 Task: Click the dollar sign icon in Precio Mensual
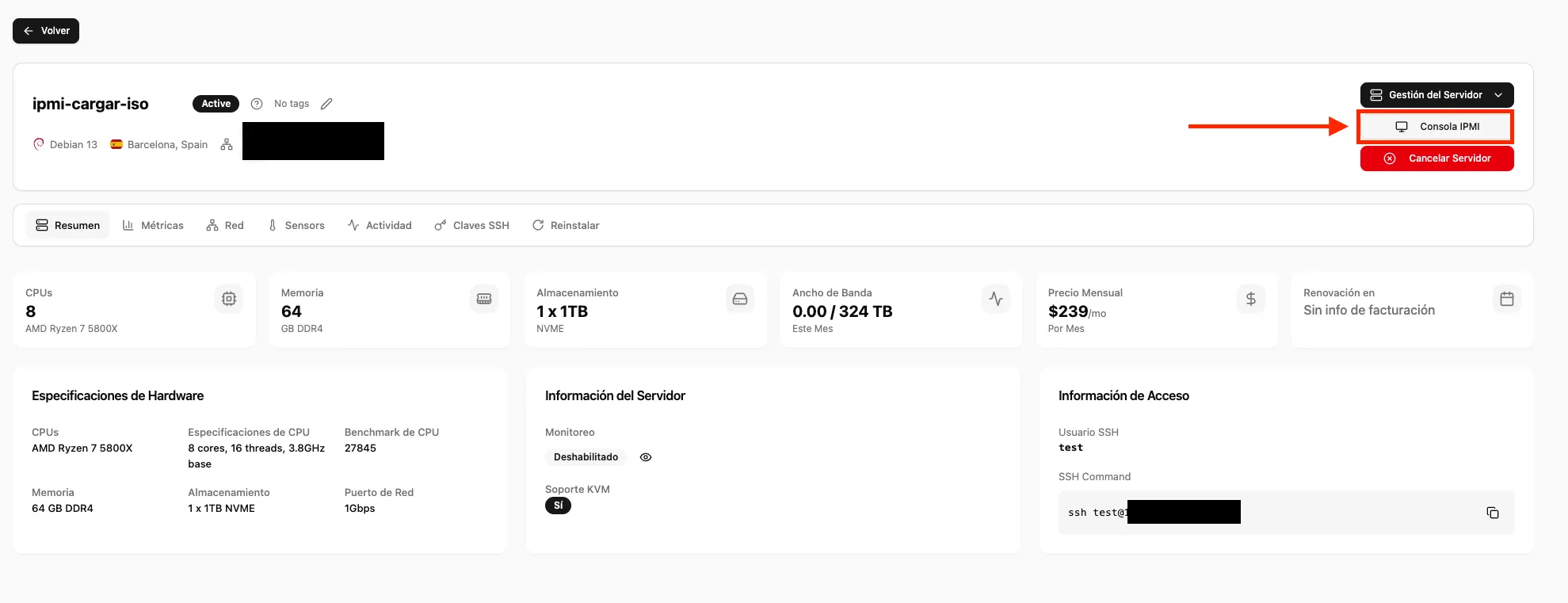pos(1250,299)
